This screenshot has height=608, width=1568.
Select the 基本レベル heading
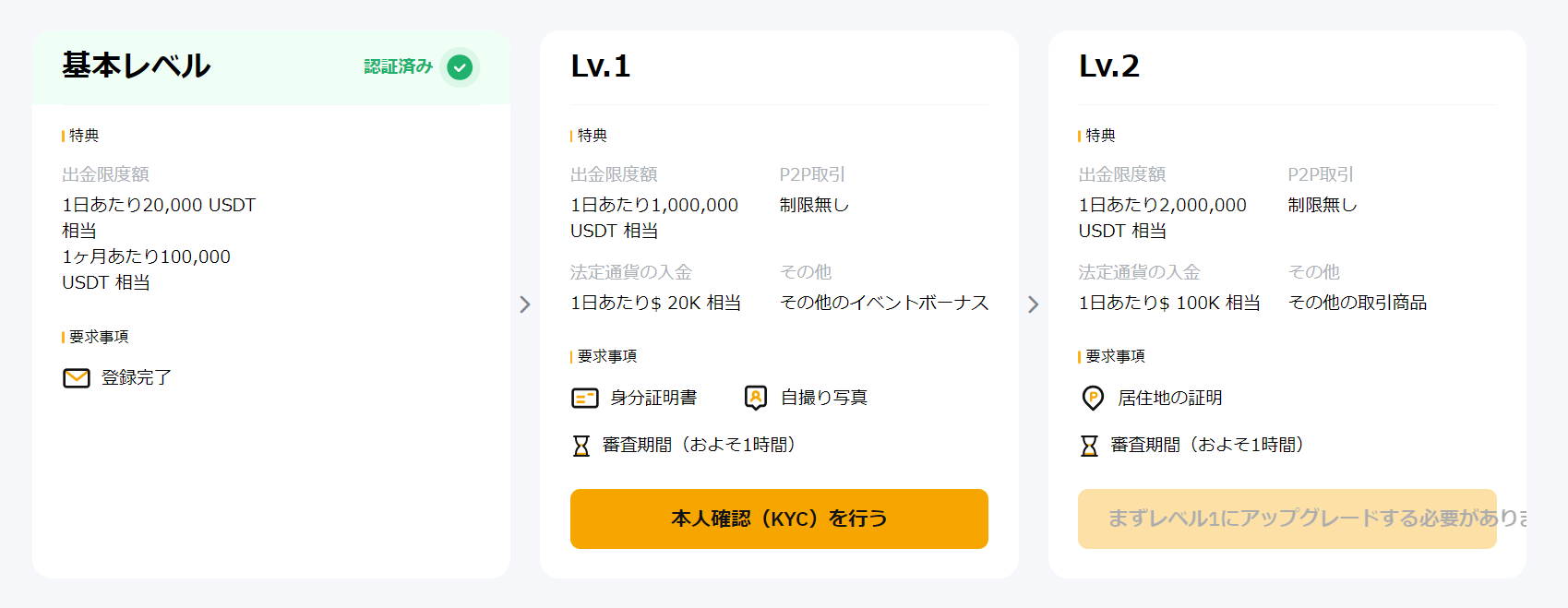tap(137, 66)
